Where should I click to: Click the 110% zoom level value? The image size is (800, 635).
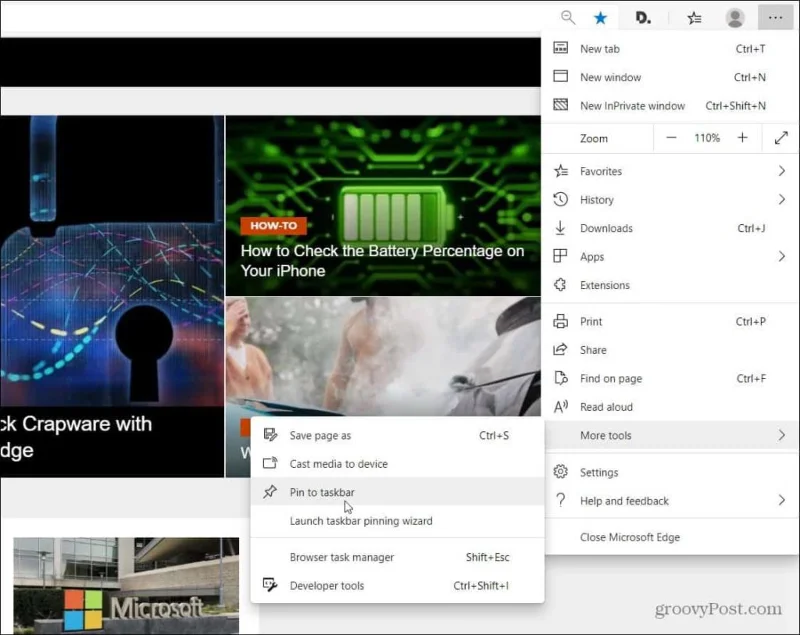coord(707,138)
